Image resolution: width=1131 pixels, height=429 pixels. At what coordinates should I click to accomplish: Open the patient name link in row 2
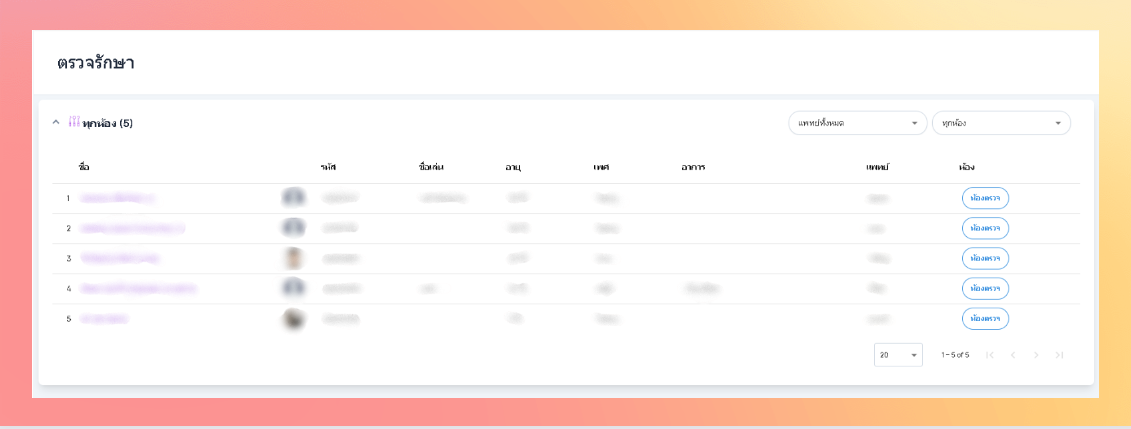[x=133, y=228]
